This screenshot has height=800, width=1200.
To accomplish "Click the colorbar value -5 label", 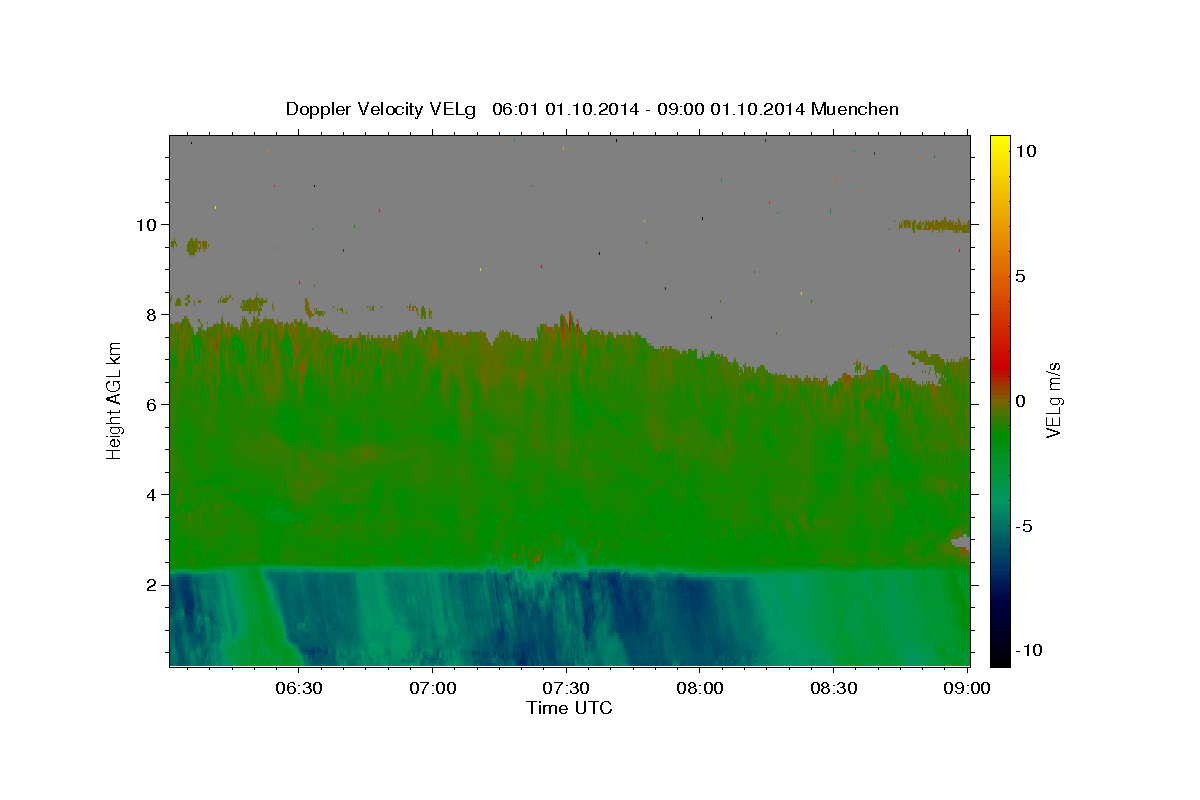I will click(x=1024, y=525).
